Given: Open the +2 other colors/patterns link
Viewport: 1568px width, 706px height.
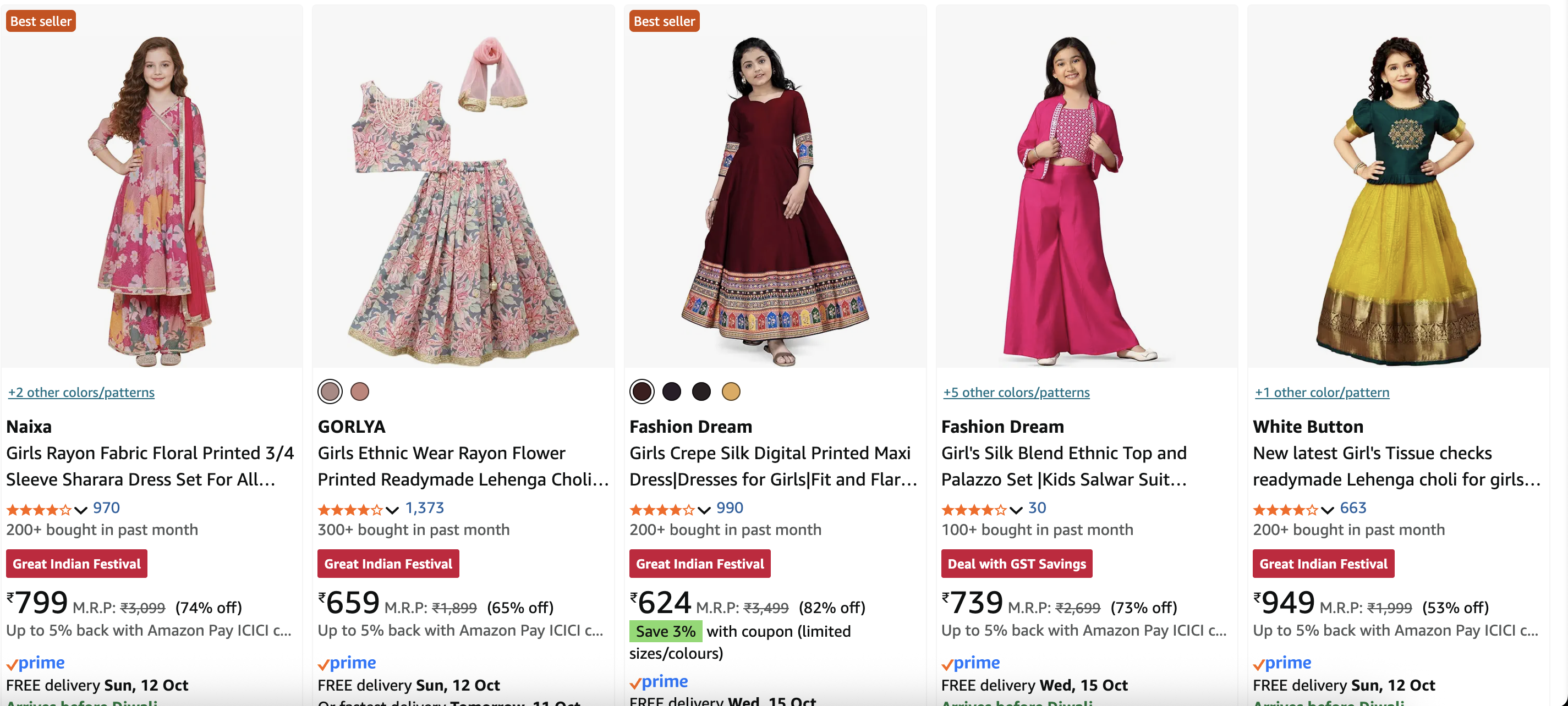Looking at the screenshot, I should click(81, 392).
